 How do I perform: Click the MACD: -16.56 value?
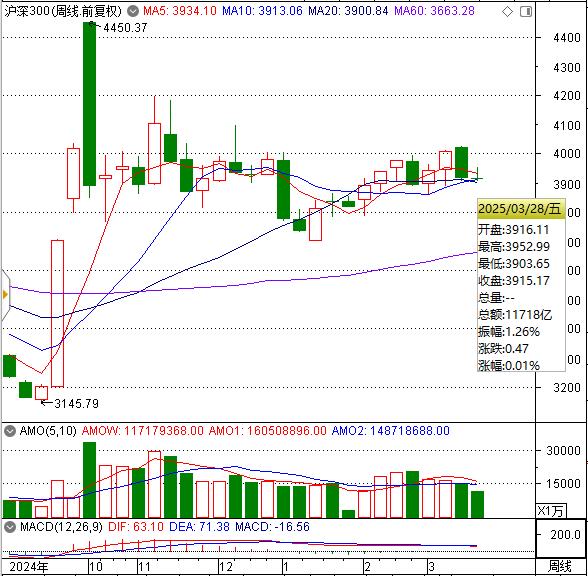point(272,527)
